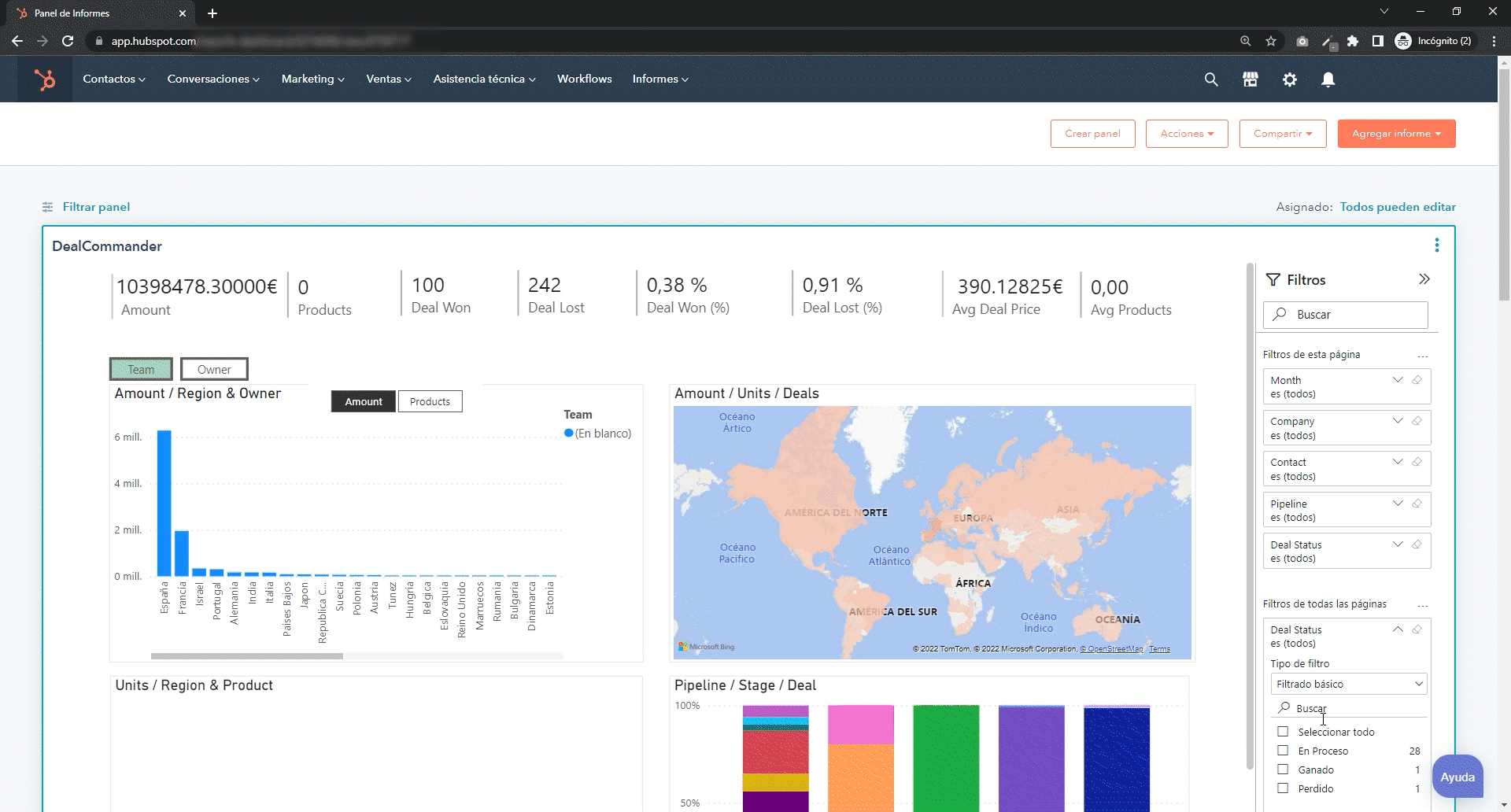The width and height of the screenshot is (1511, 812).
Task: Open the Informes menu
Action: tap(660, 79)
